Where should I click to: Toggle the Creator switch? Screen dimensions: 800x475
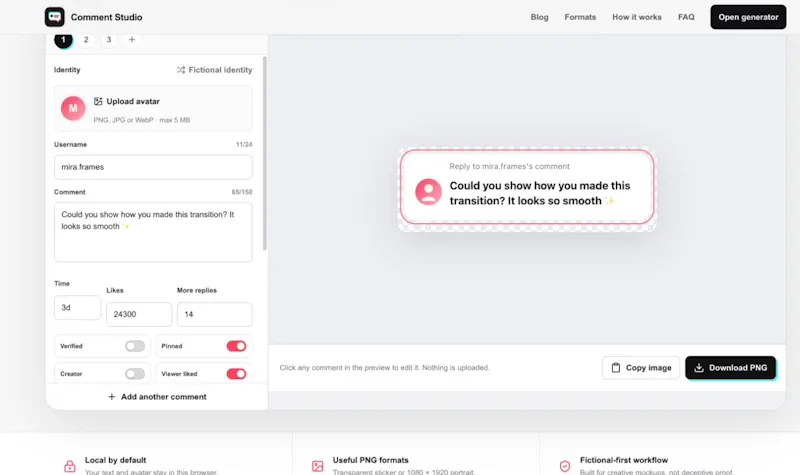pos(135,374)
